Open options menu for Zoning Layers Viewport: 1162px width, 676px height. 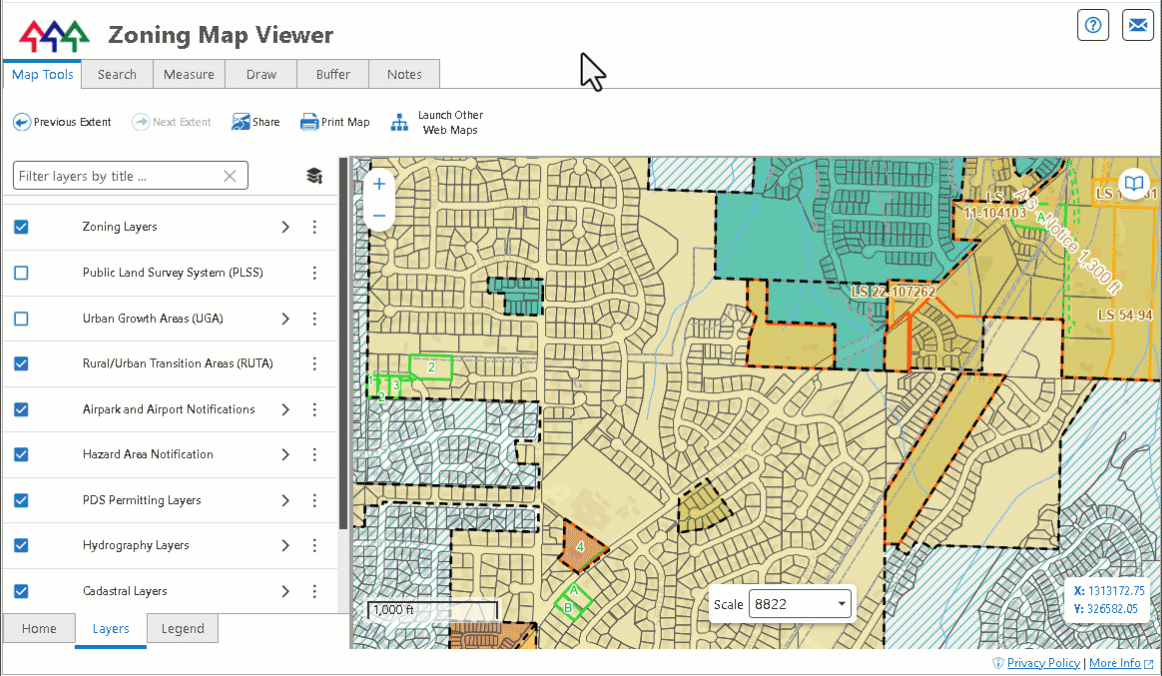tap(314, 227)
